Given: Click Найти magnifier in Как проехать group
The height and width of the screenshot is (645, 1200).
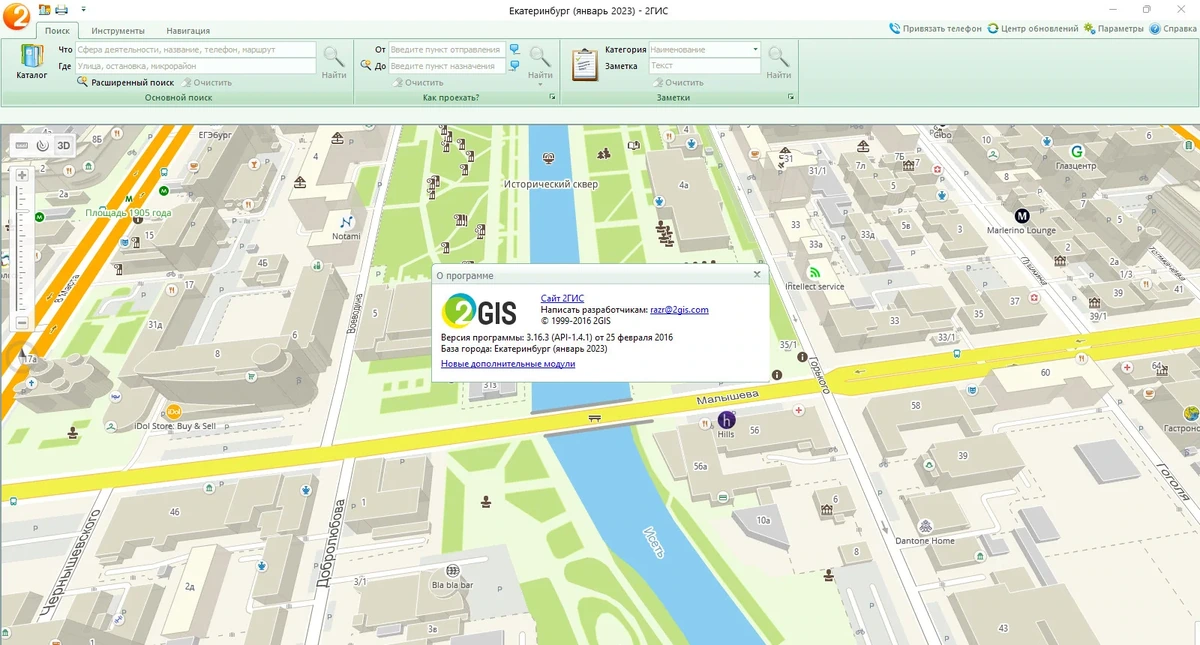Looking at the screenshot, I should click(540, 62).
